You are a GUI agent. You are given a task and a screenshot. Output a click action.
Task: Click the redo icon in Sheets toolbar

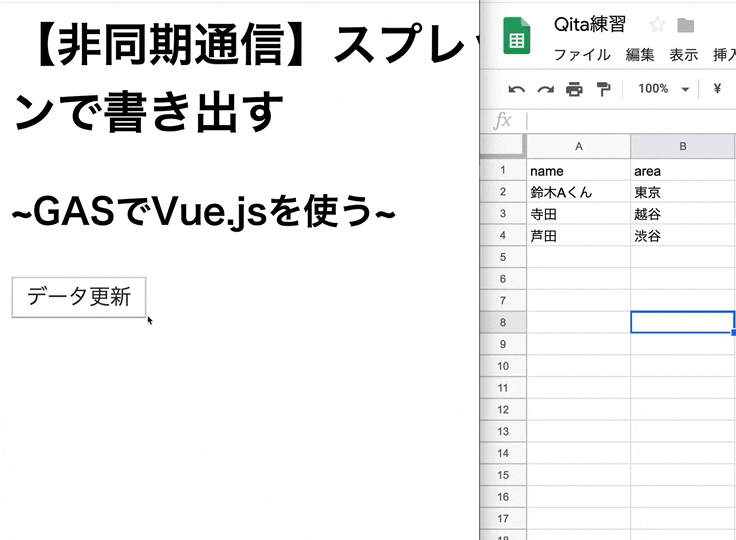(545, 89)
